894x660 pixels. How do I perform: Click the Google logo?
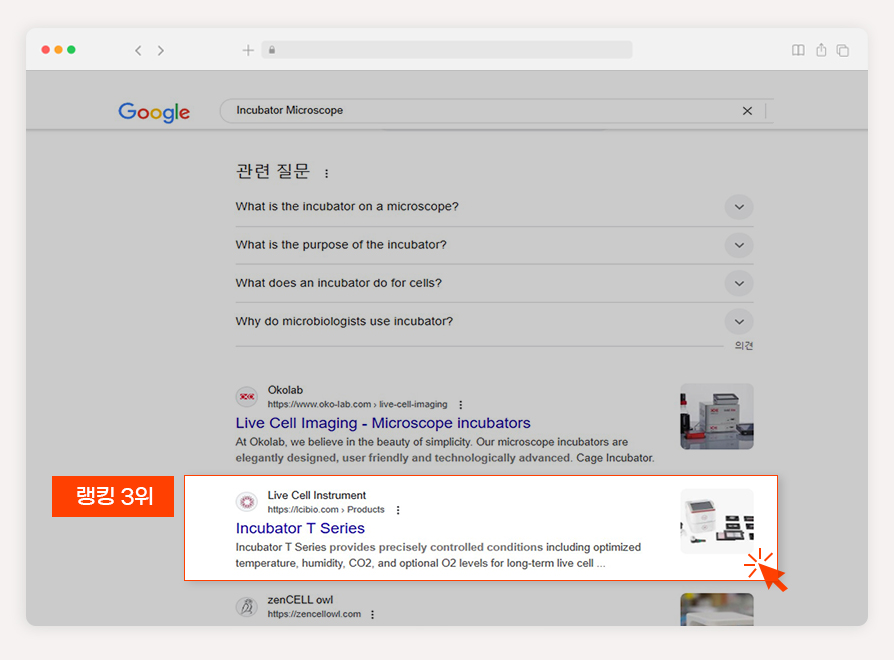154,112
